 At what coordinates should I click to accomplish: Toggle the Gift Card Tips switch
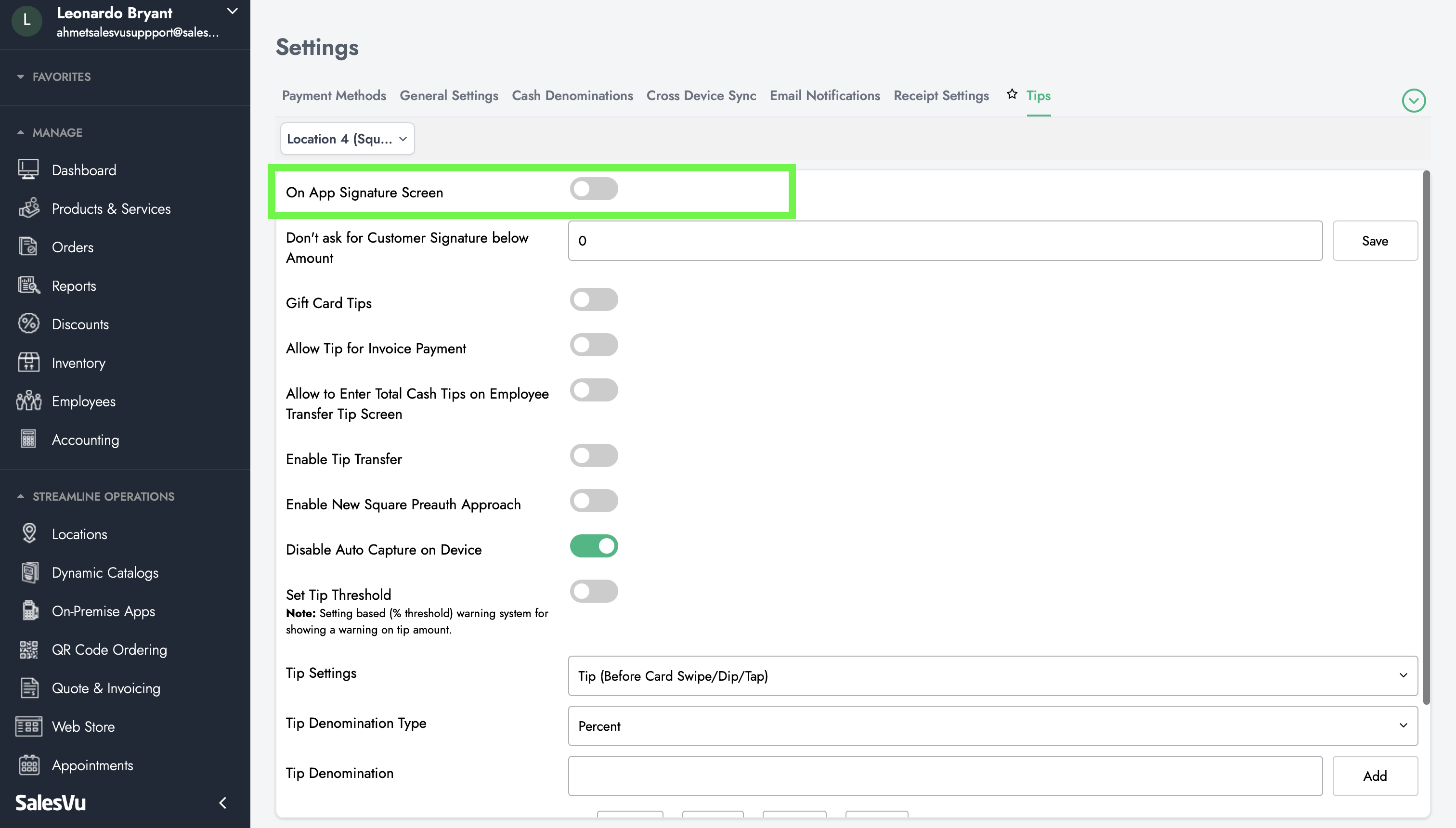pos(593,299)
